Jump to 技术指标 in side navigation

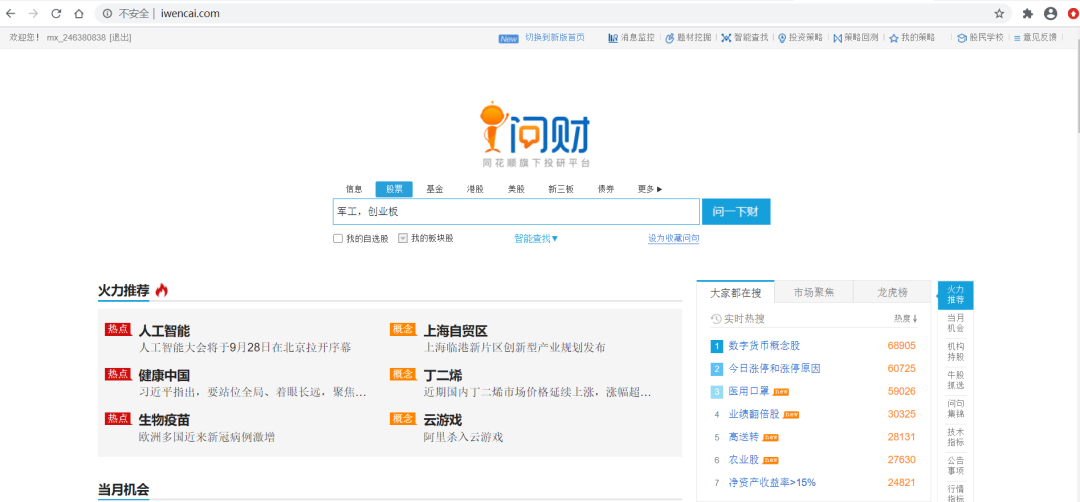coord(955,437)
